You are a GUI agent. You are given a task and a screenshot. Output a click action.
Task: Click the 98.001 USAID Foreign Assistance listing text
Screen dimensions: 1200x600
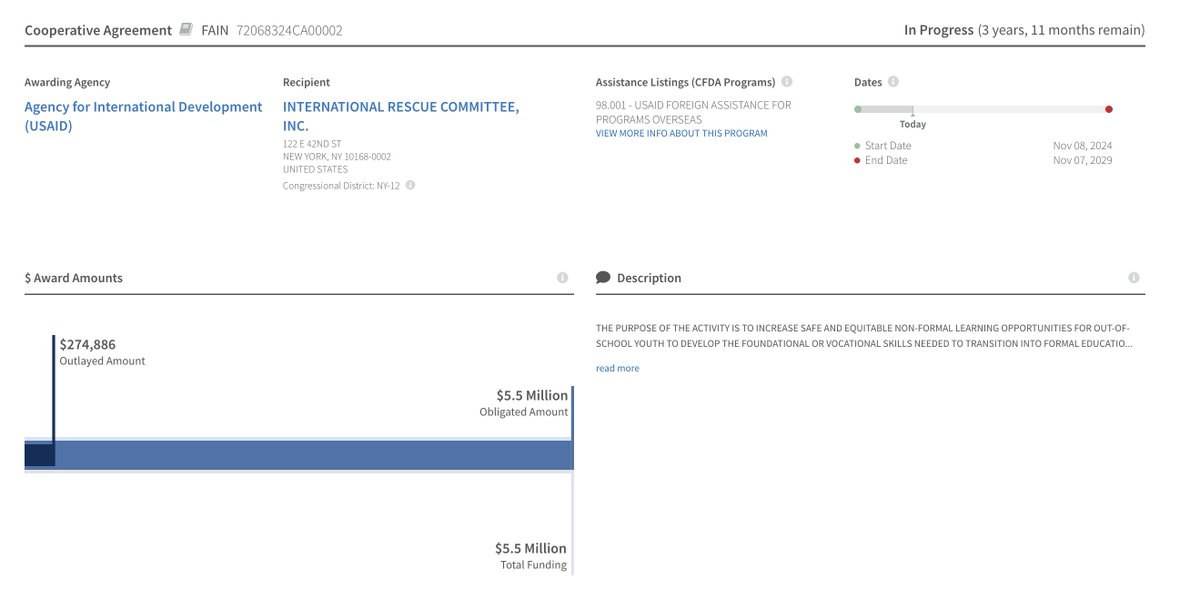click(x=693, y=112)
